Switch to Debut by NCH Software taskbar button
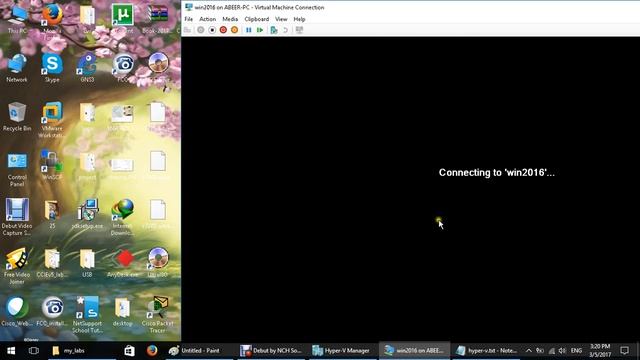This screenshot has height=360, width=640. pos(271,351)
